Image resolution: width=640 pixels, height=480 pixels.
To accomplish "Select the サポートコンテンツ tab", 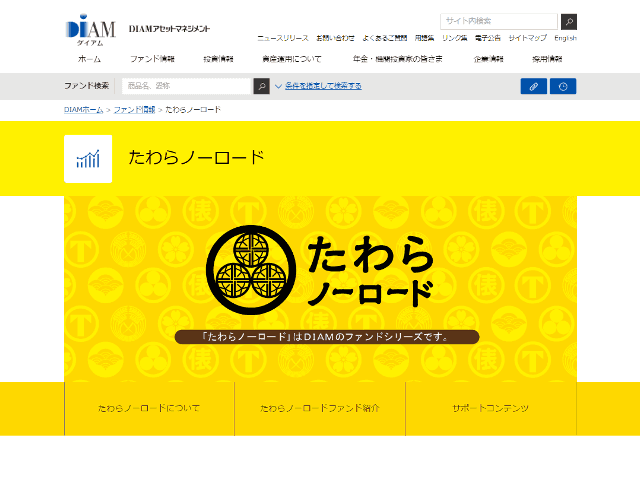I will coord(491,408).
